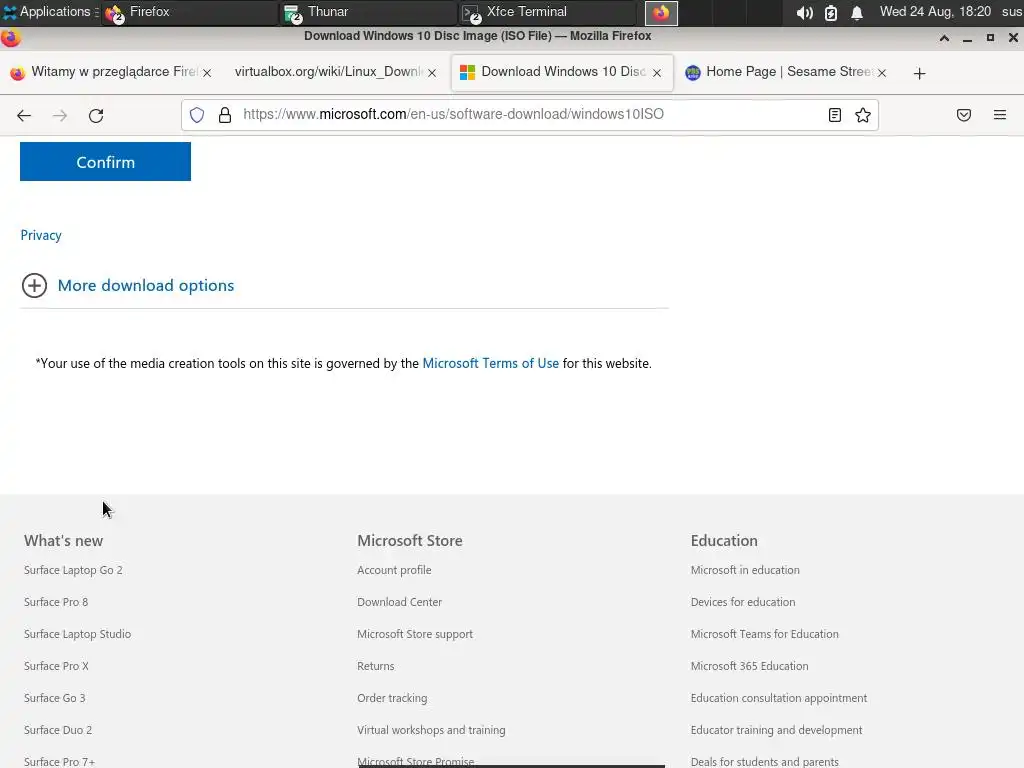Open Returns link
The height and width of the screenshot is (768, 1024).
pos(376,666)
